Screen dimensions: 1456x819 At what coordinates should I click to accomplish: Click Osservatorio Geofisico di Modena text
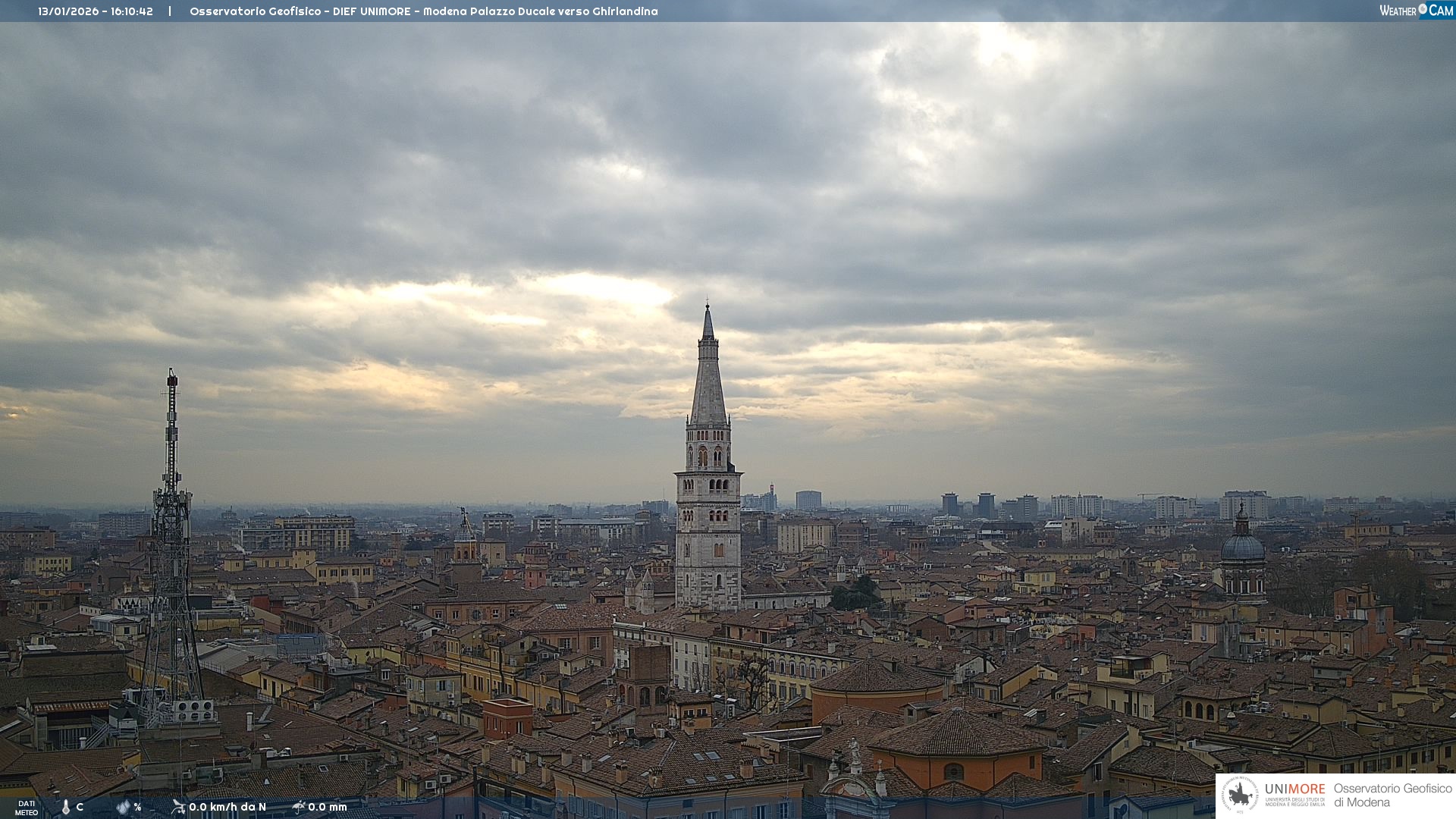tap(1392, 795)
